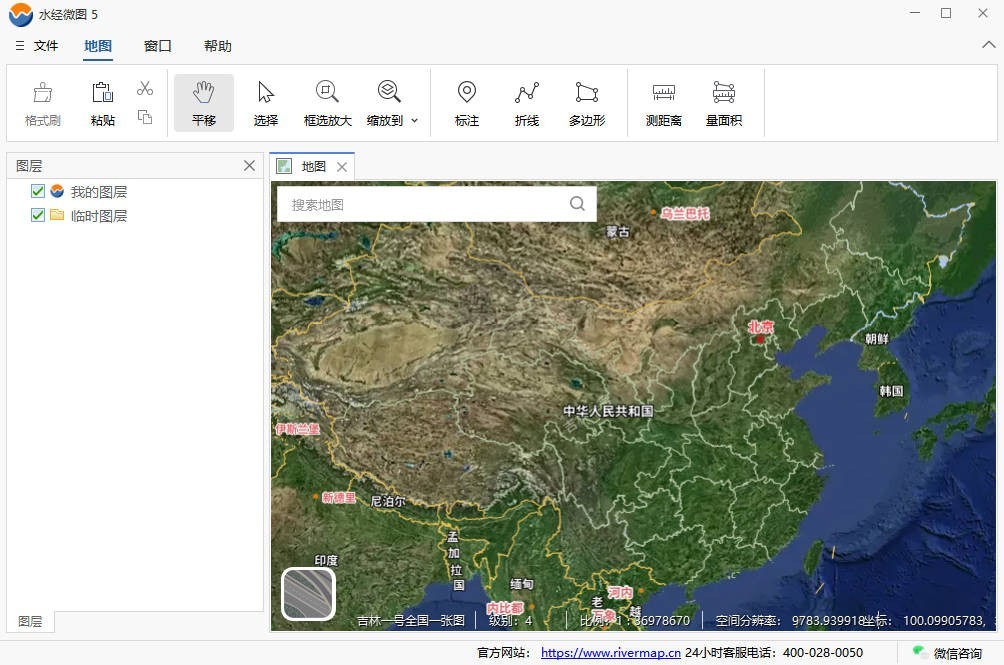Expand the 缩放到 dropdown arrow
Image resolution: width=1004 pixels, height=665 pixels.
click(415, 121)
